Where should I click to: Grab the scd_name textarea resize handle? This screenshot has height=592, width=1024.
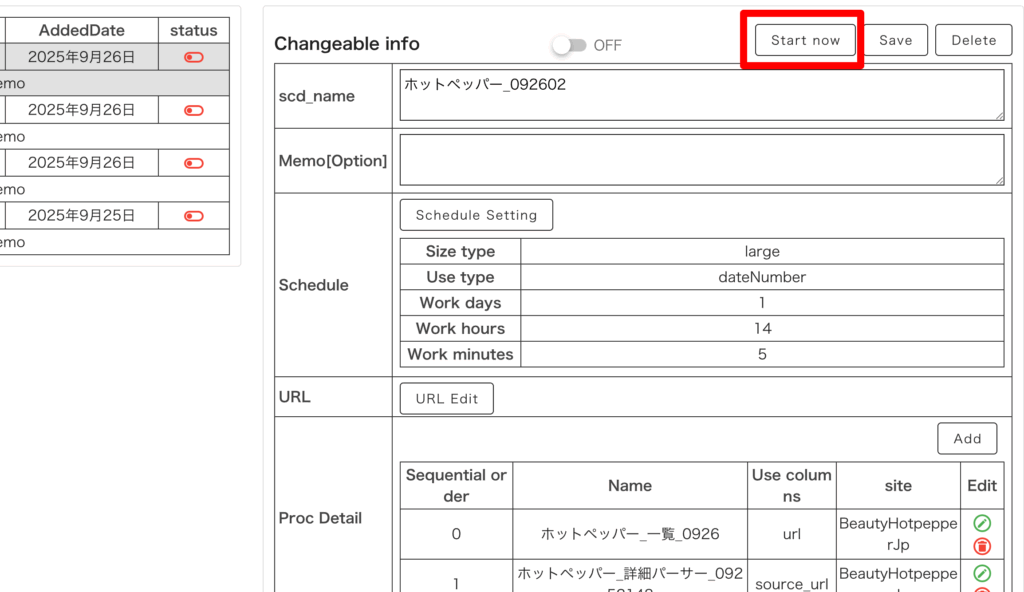pyautogui.click(x=999, y=115)
